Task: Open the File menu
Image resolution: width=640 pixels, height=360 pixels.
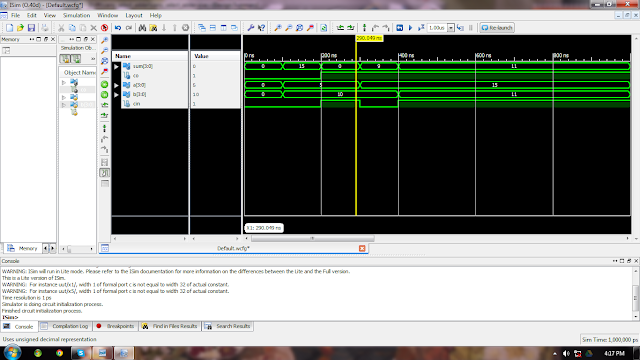Action: pyautogui.click(x=16, y=16)
